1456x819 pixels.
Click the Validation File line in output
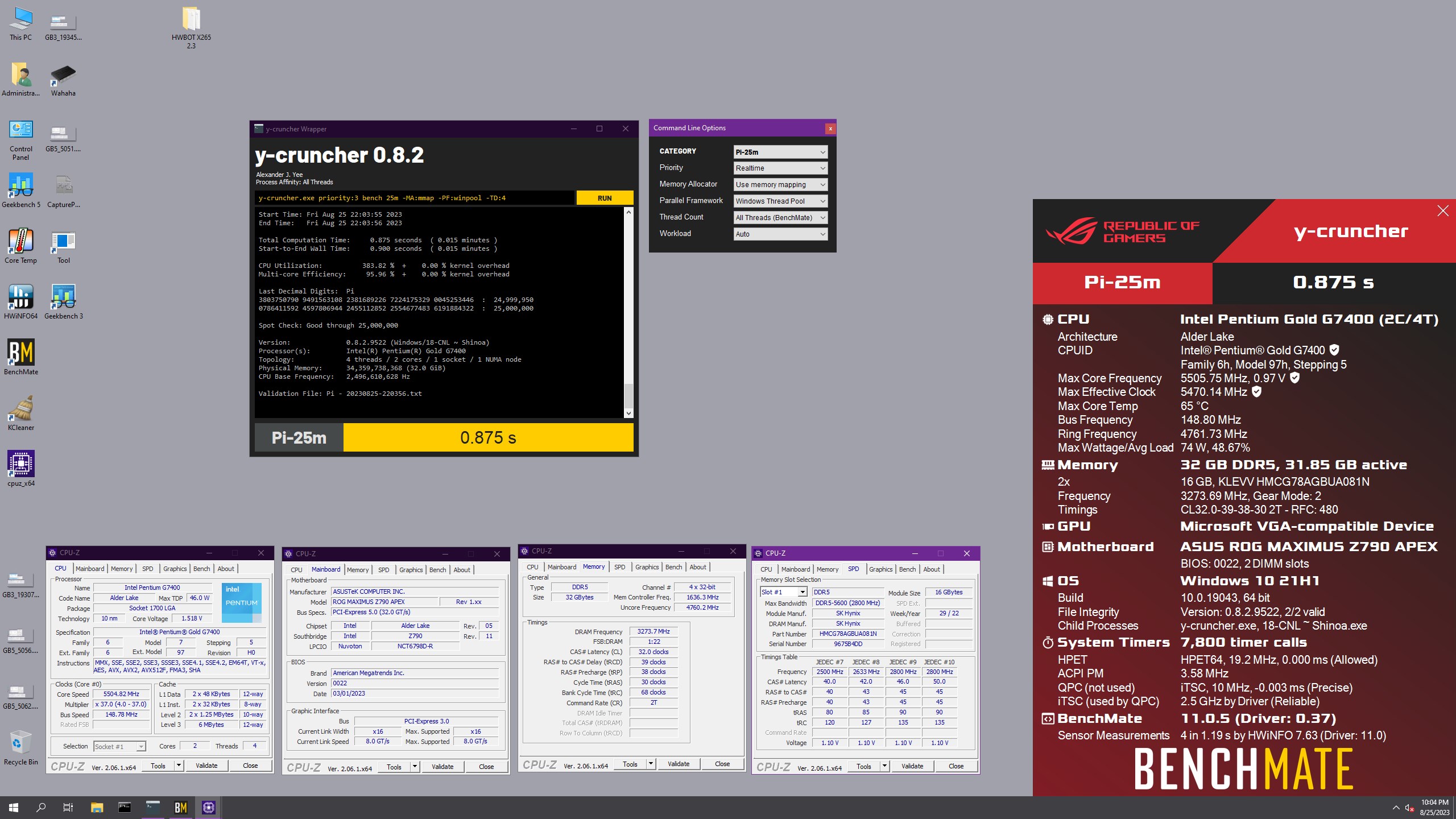pyautogui.click(x=340, y=394)
